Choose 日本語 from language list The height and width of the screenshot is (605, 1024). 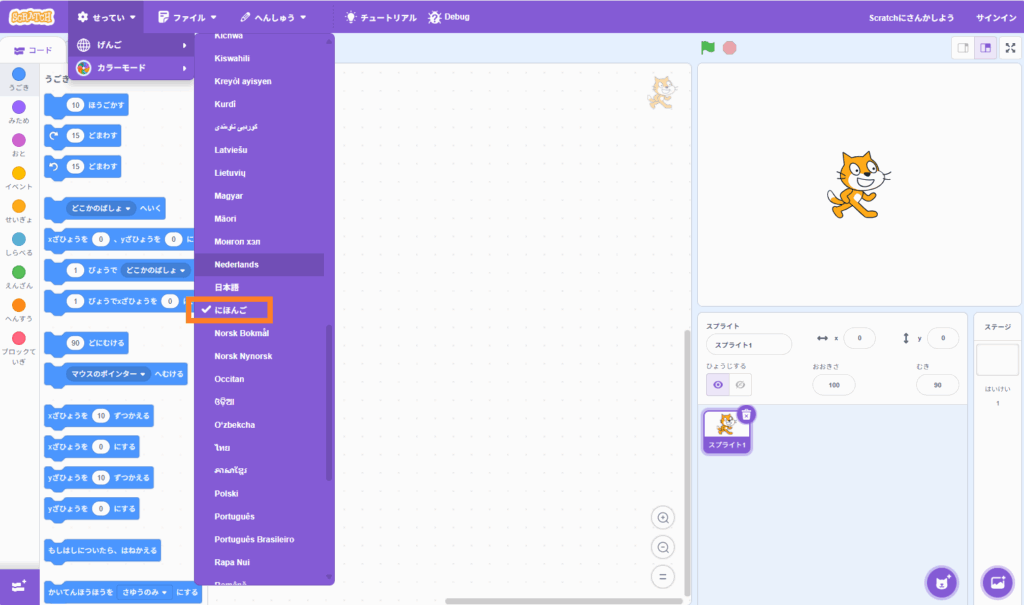click(259, 287)
